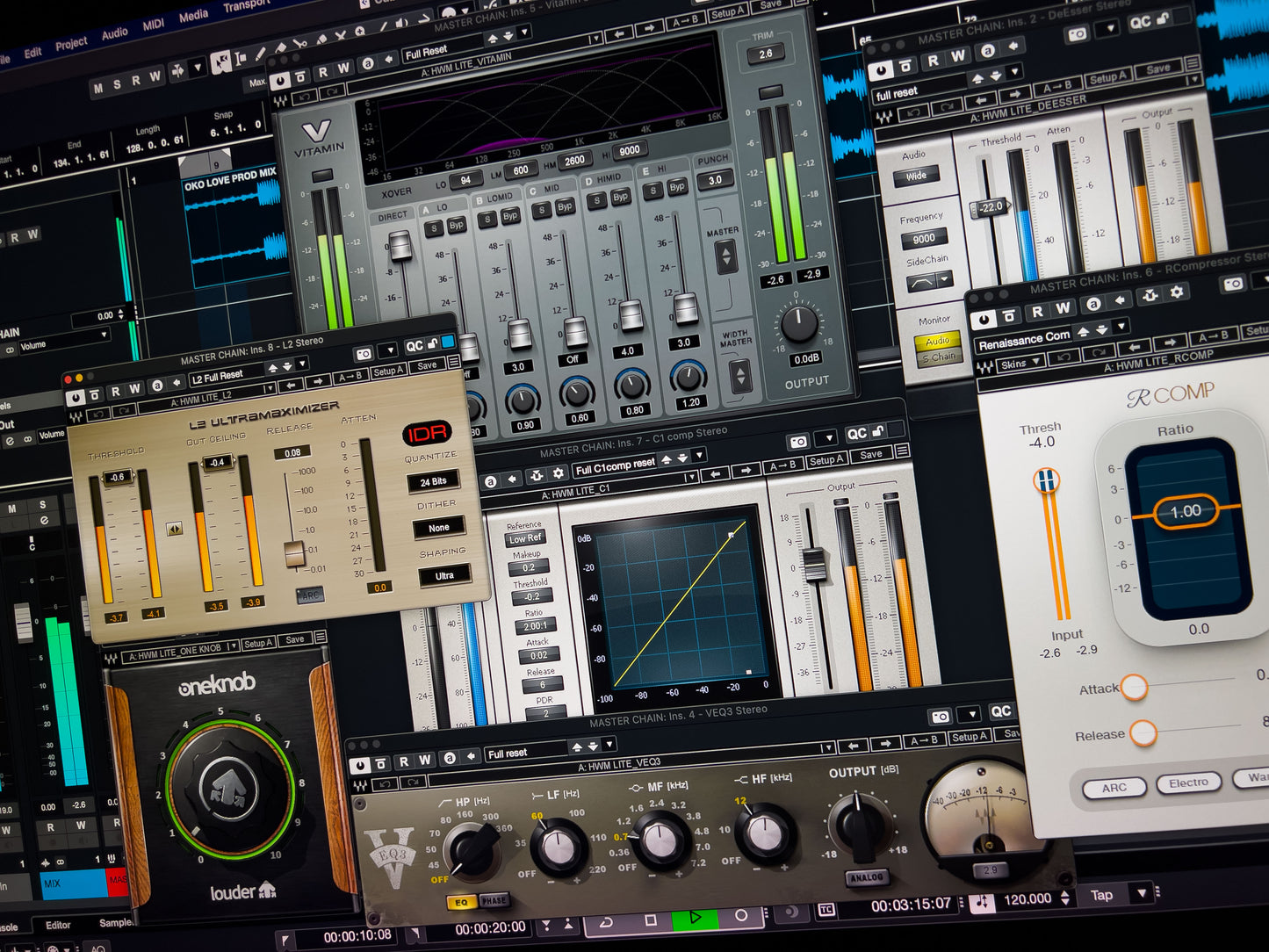Click the L2 threshold/ceiling link button
This screenshot has width=1269, height=952.
tap(175, 529)
